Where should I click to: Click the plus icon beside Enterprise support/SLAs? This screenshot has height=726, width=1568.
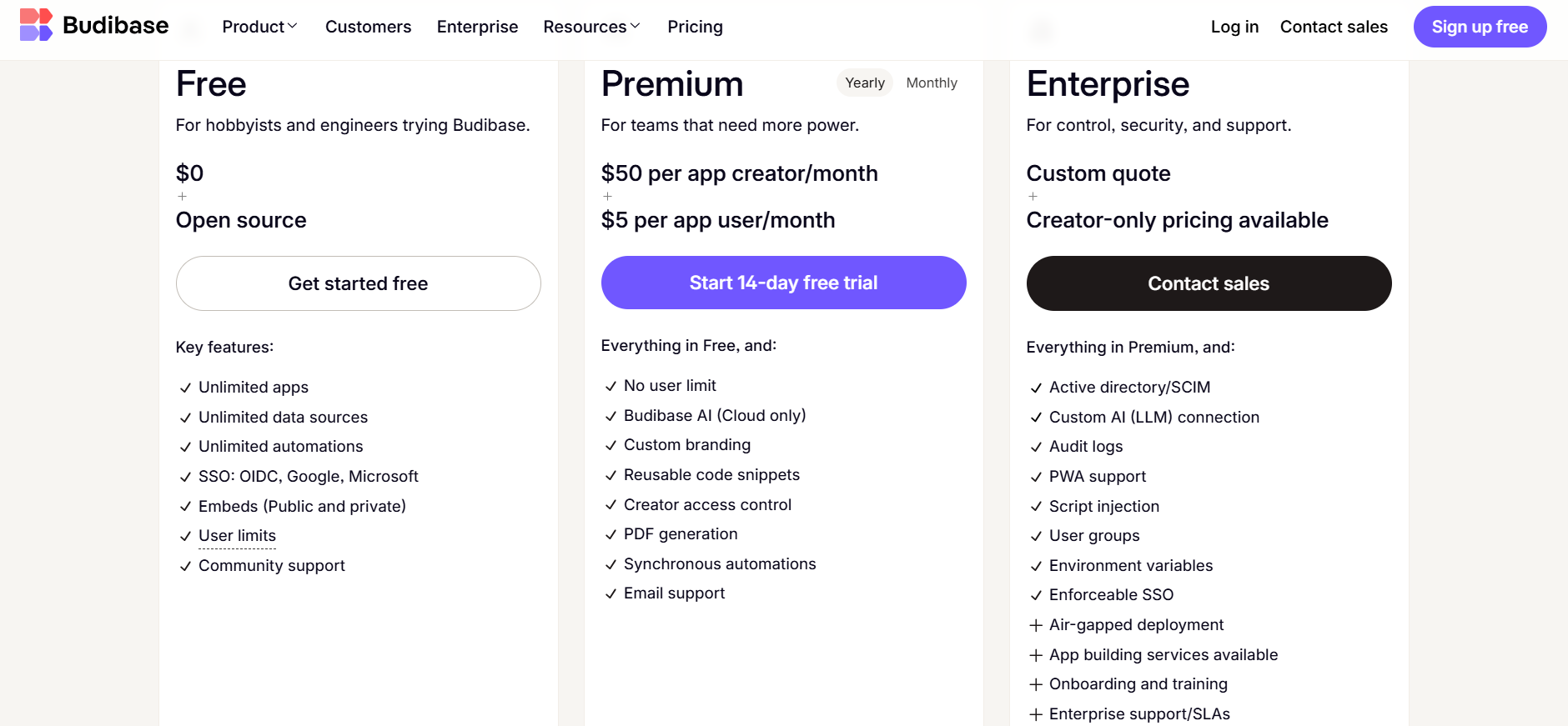click(1036, 714)
